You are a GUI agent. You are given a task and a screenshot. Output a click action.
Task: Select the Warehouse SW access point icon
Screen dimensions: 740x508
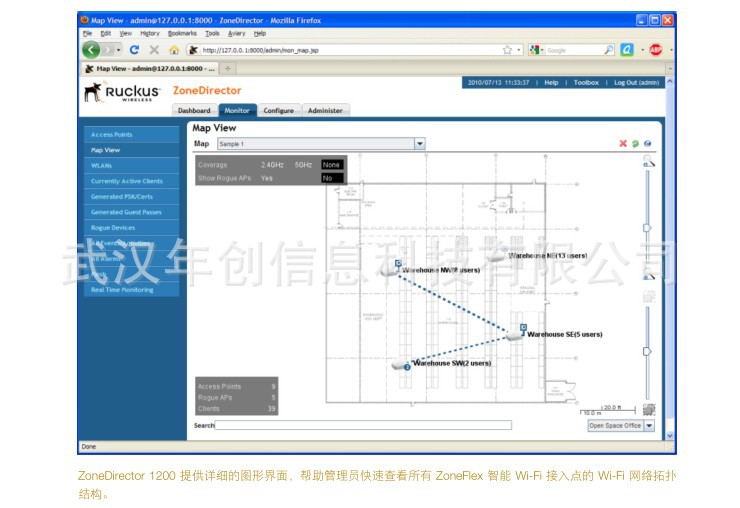pyautogui.click(x=400, y=365)
